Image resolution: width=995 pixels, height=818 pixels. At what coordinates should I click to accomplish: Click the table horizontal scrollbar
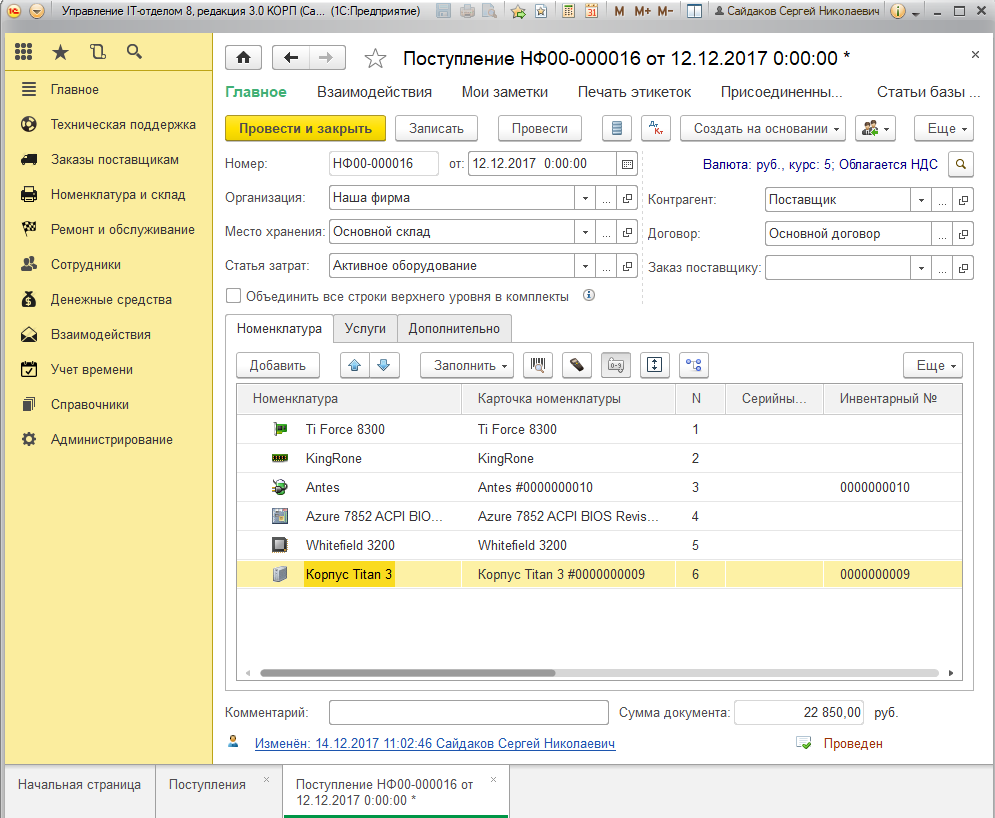408,673
